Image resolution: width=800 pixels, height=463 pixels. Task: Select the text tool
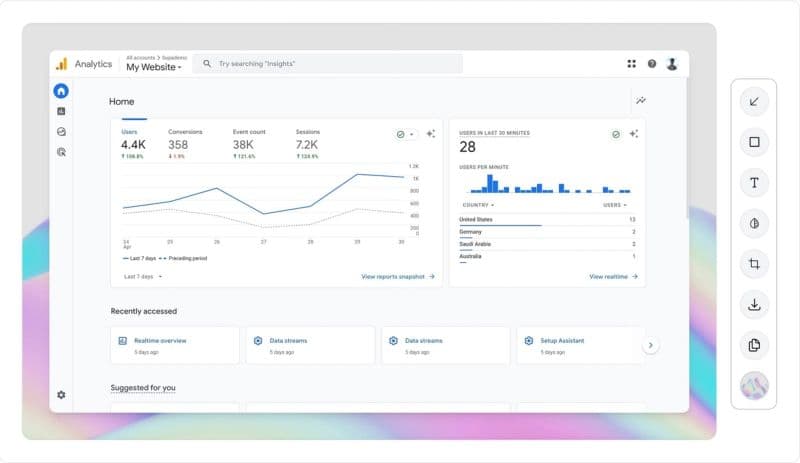(x=754, y=183)
